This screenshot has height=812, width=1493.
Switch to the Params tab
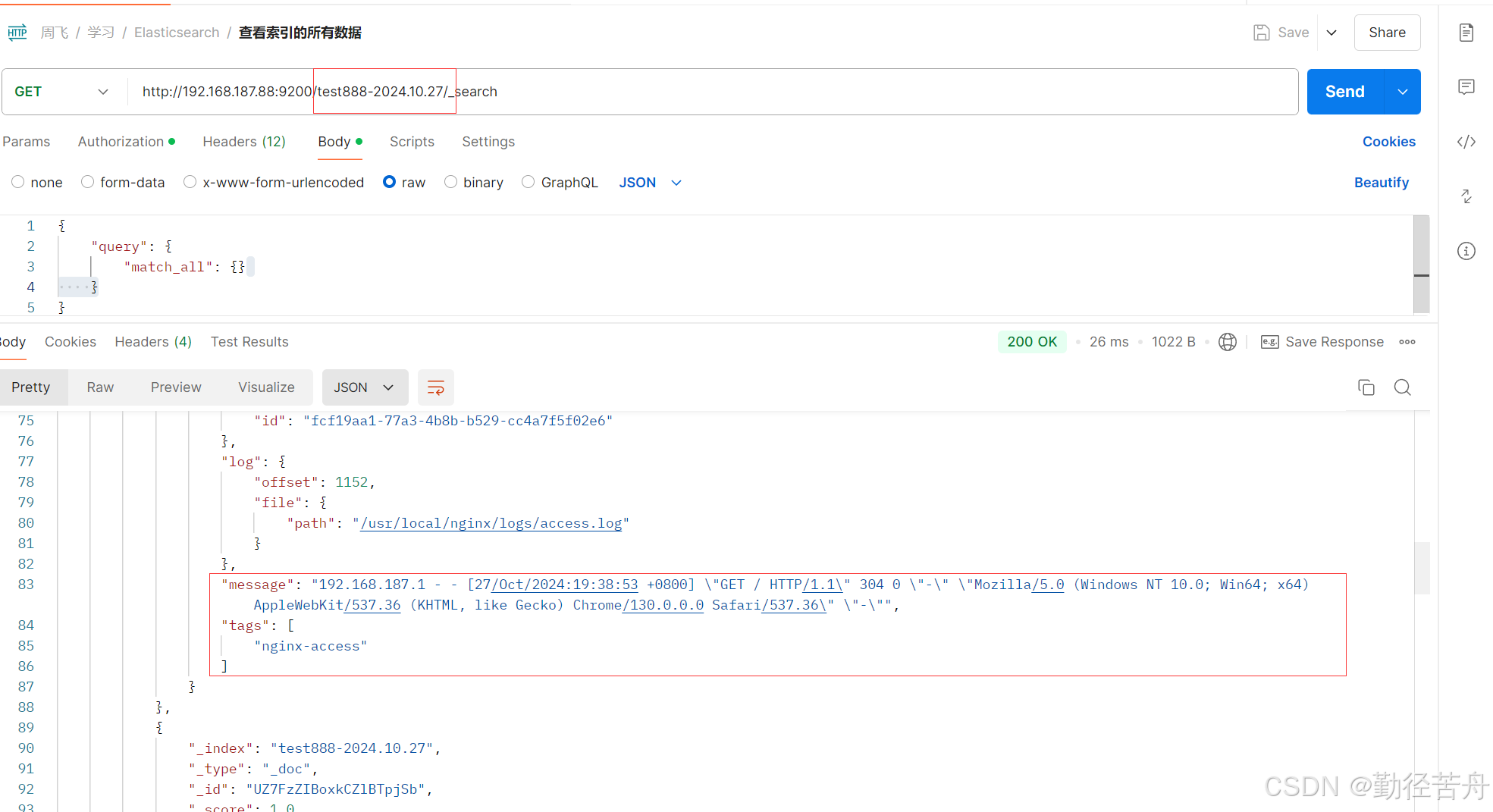point(27,142)
